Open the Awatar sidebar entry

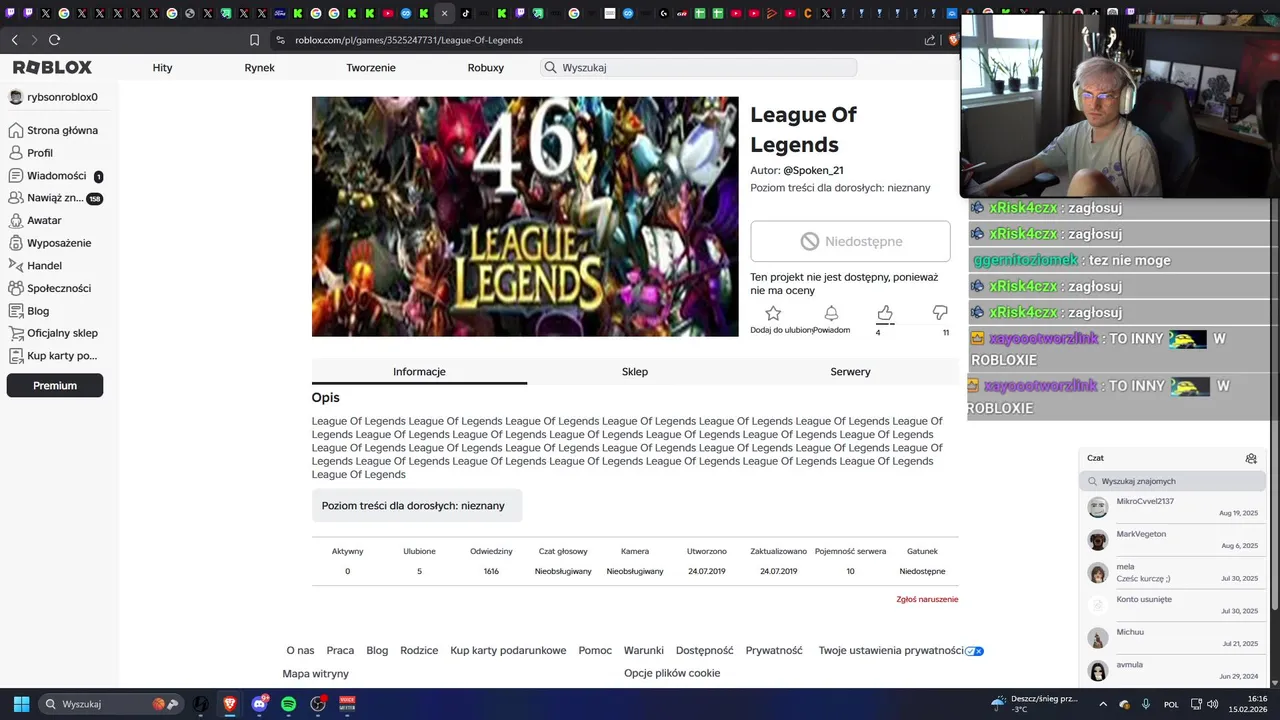pyautogui.click(x=35, y=220)
